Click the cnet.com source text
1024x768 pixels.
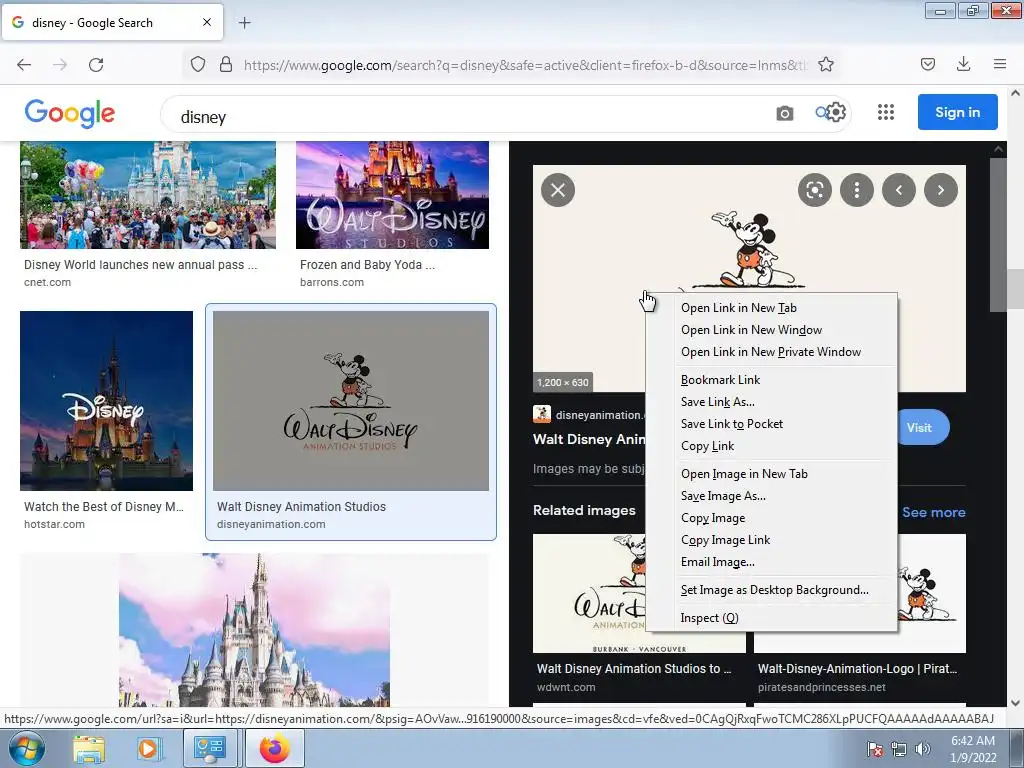pyautogui.click(x=47, y=282)
